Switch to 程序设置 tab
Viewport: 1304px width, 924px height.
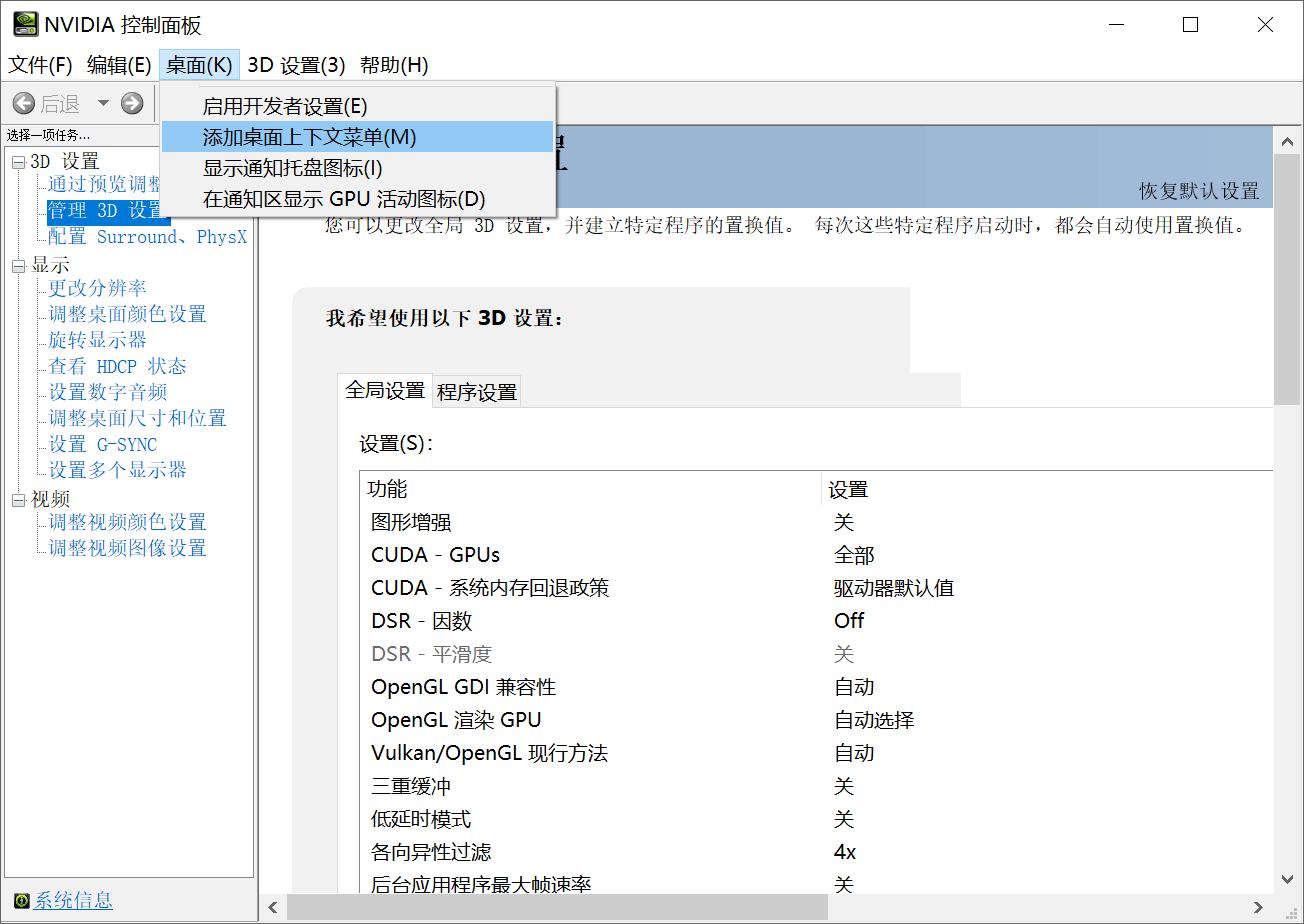coord(477,392)
